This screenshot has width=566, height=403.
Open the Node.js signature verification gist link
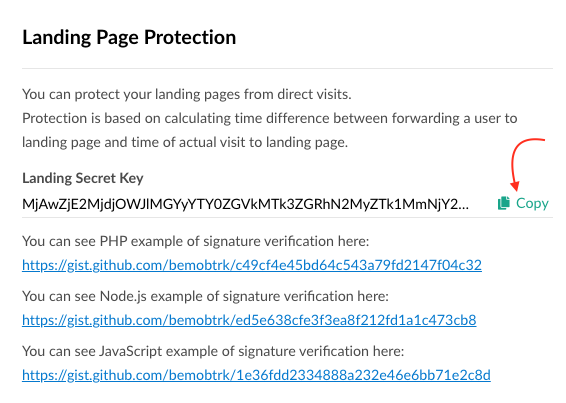[x=249, y=320]
